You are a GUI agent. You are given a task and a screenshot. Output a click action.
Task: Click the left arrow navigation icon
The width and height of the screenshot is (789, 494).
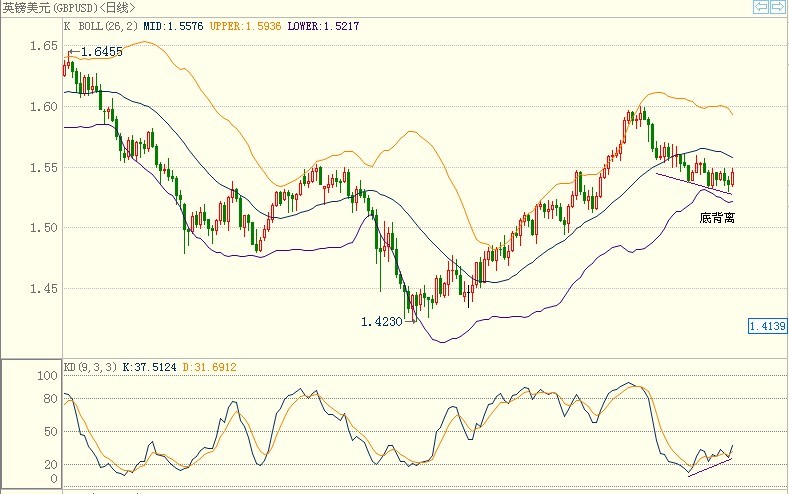[x=761, y=7]
